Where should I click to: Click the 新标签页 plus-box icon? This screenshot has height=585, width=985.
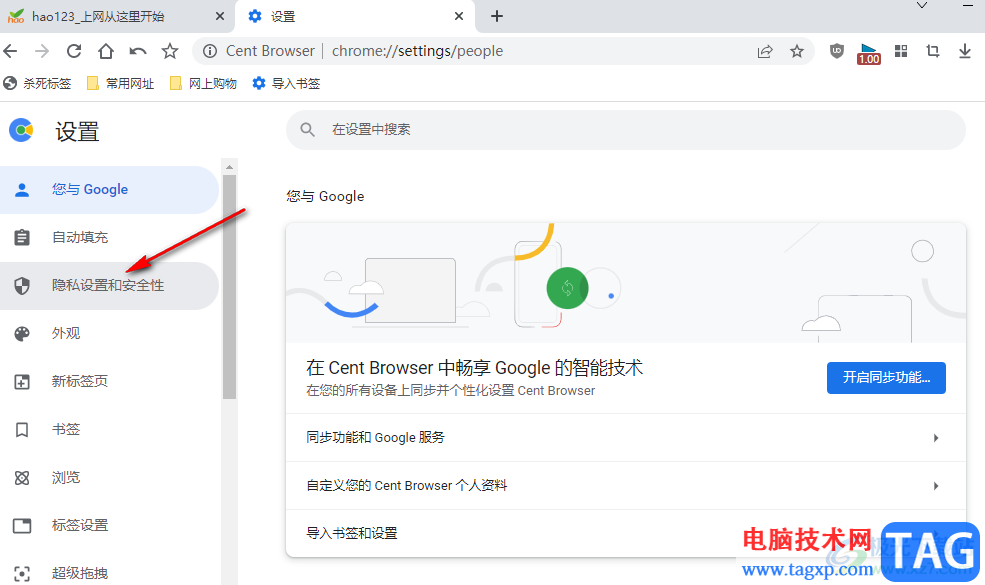click(x=22, y=381)
